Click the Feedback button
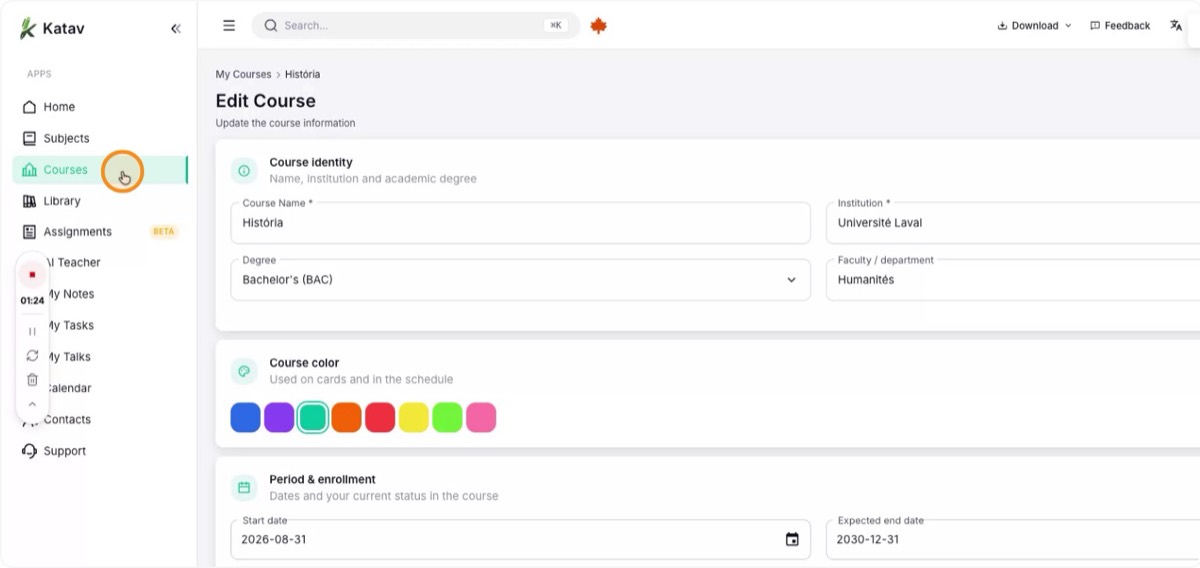1200x568 pixels. [1120, 26]
